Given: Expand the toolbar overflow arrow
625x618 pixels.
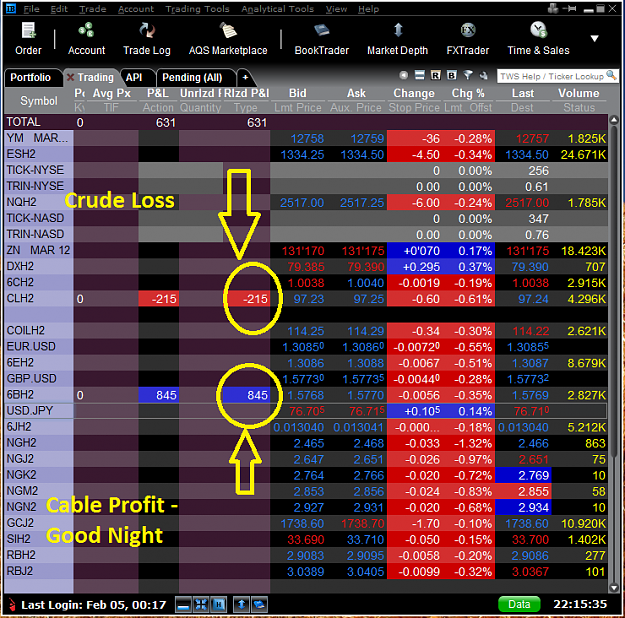Looking at the screenshot, I should pos(594,39).
